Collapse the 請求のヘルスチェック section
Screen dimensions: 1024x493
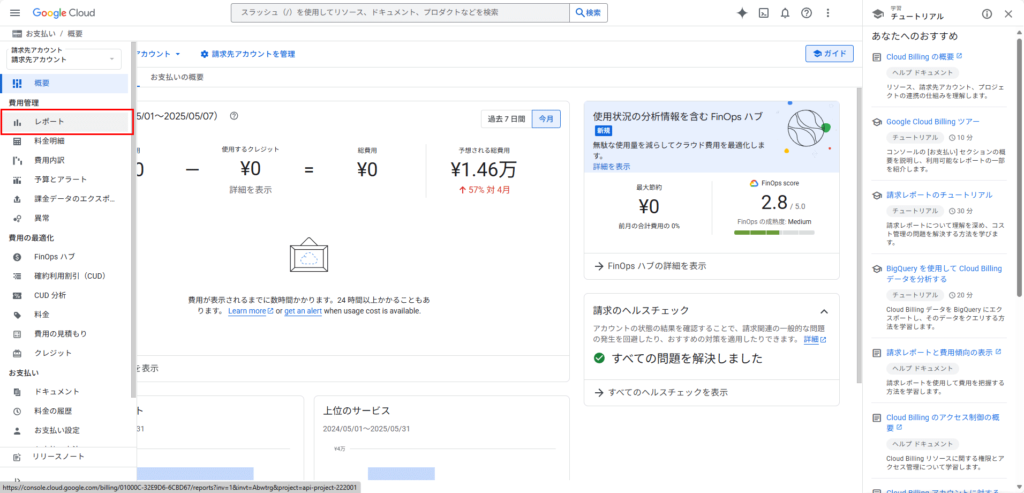(x=824, y=311)
